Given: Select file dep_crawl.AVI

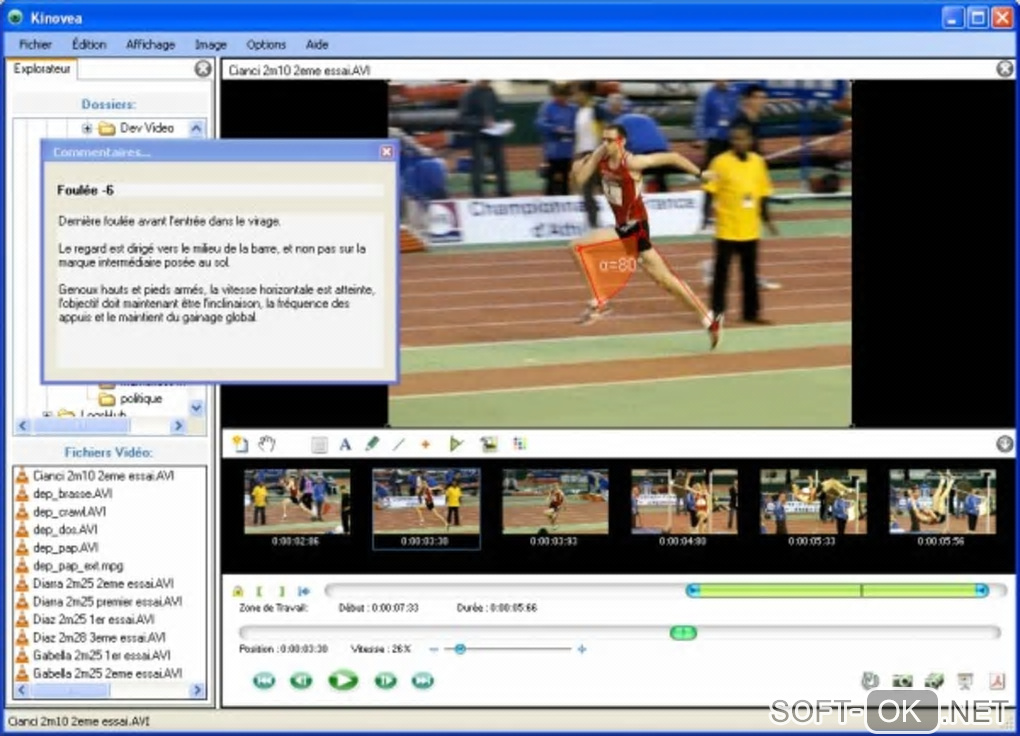Looking at the screenshot, I should pyautogui.click(x=70, y=511).
